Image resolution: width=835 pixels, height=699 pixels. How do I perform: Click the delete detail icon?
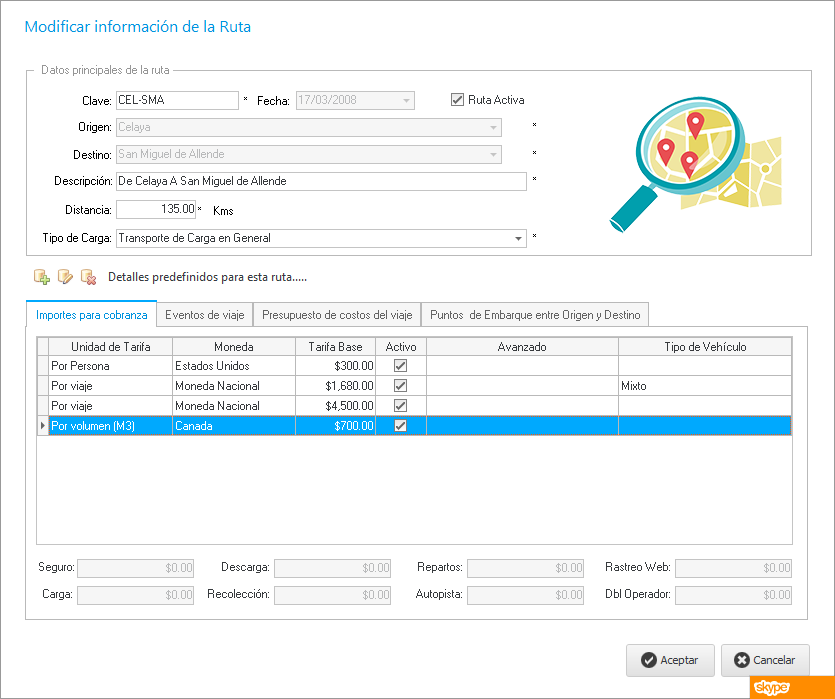(88, 276)
